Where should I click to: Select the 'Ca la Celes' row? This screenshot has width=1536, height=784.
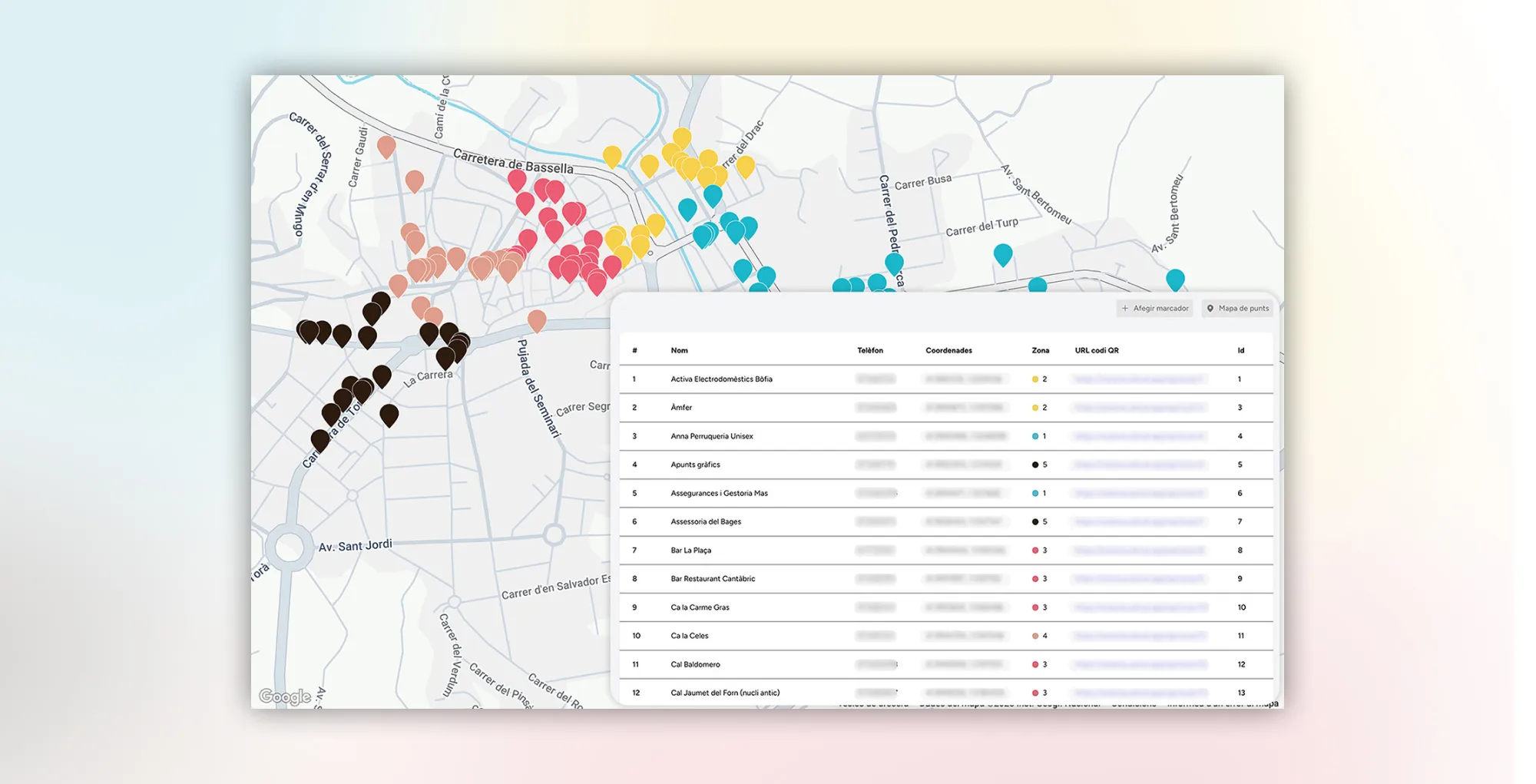(x=946, y=636)
